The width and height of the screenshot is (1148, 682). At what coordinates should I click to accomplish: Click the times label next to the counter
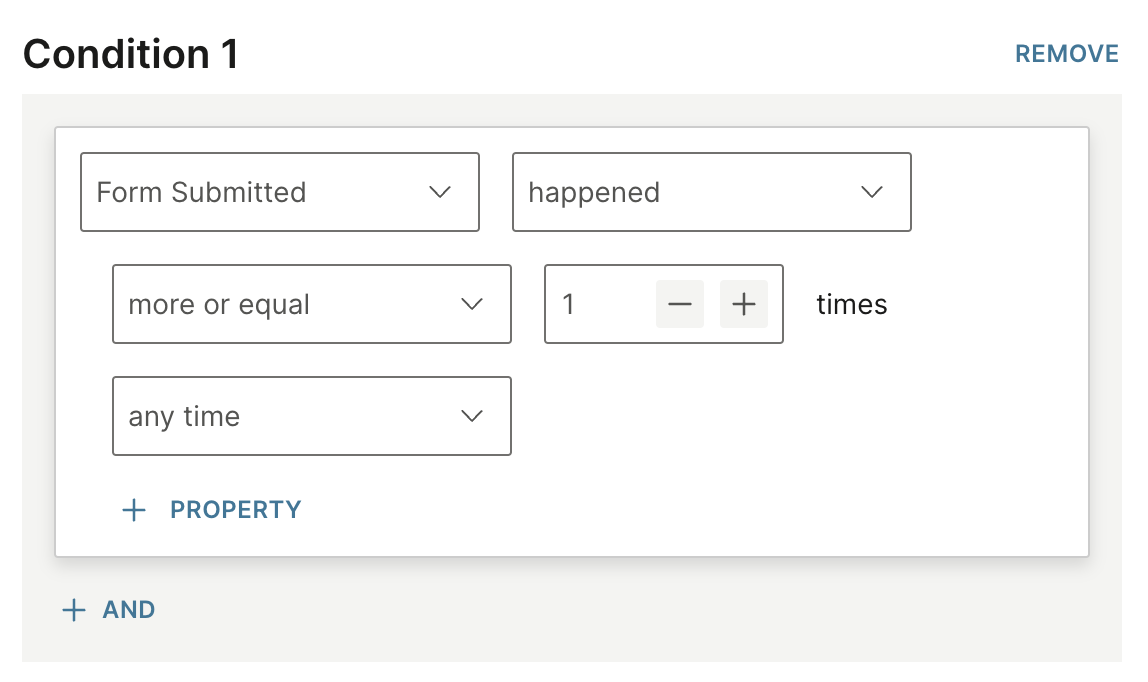tap(852, 304)
